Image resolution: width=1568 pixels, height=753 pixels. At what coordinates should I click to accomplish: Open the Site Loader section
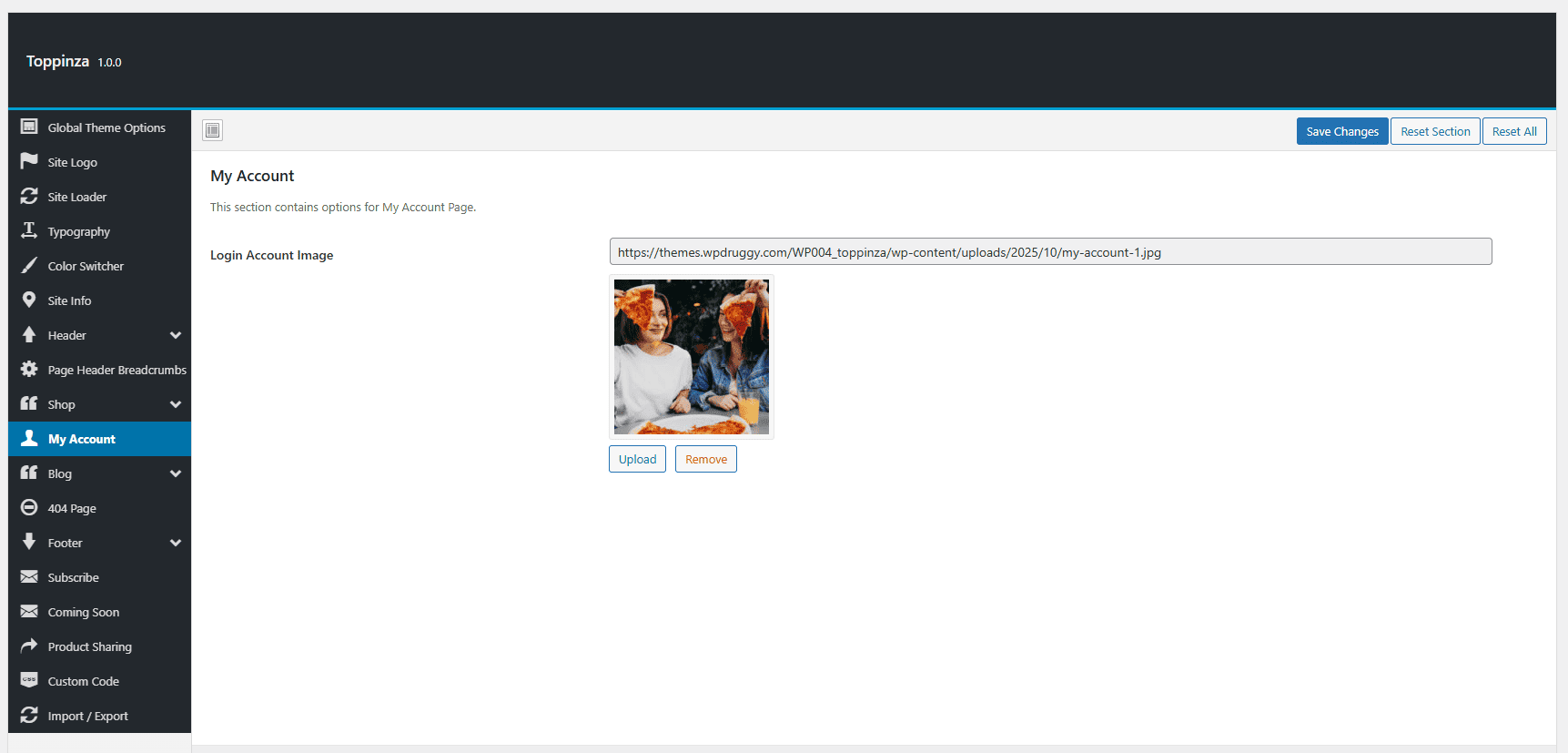99,197
